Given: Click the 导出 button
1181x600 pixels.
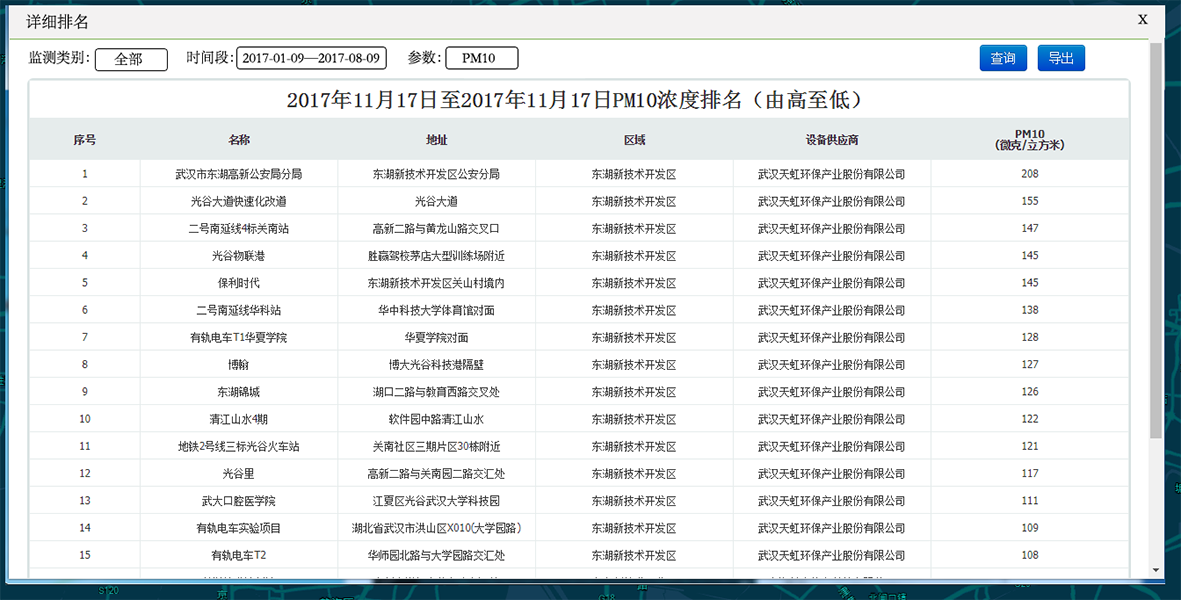Looking at the screenshot, I should [1060, 59].
